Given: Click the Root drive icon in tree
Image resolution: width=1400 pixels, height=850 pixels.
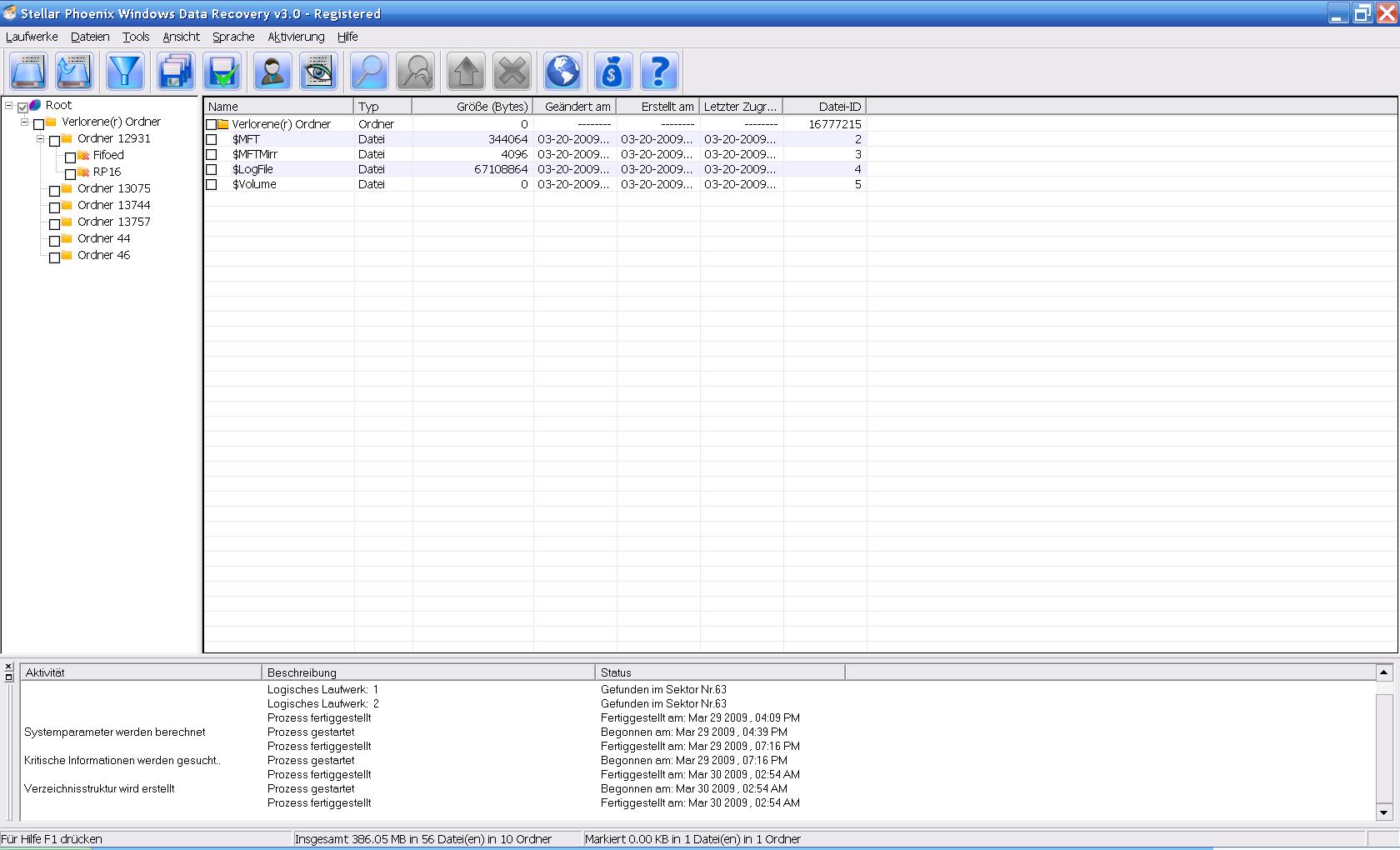Looking at the screenshot, I should point(35,106).
